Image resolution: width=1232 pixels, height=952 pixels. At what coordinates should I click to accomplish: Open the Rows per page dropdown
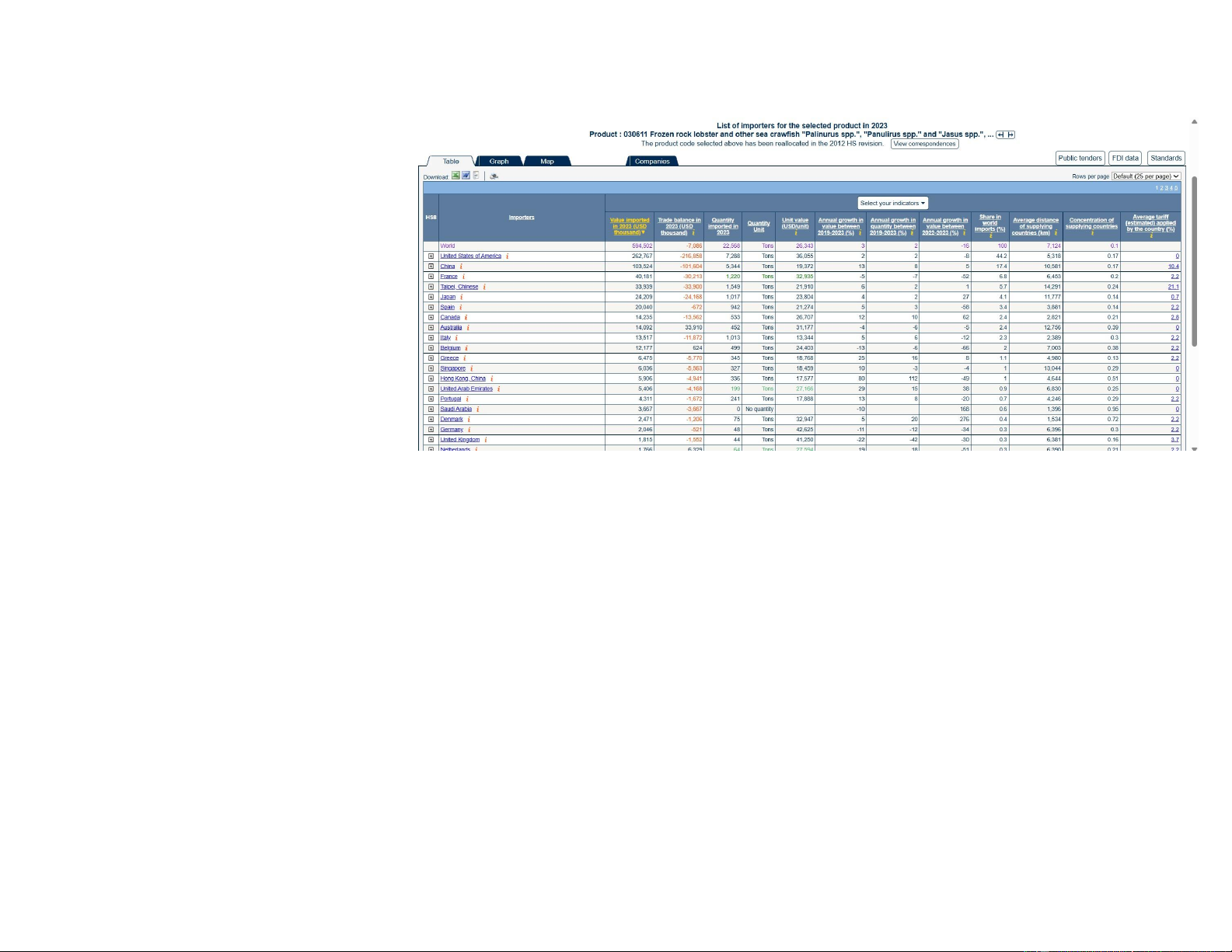[1146, 176]
